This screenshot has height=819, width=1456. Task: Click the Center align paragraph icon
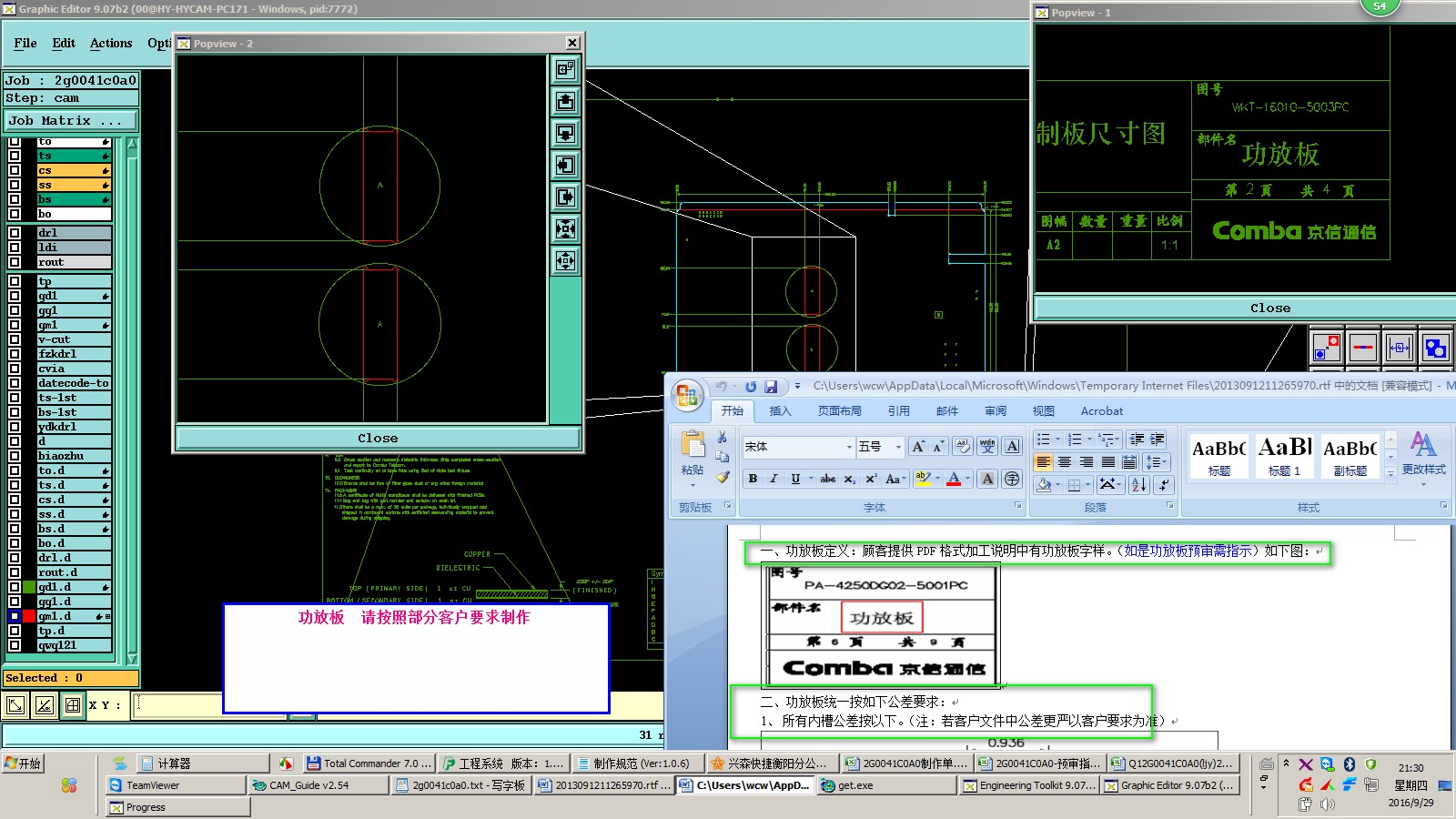click(1065, 462)
